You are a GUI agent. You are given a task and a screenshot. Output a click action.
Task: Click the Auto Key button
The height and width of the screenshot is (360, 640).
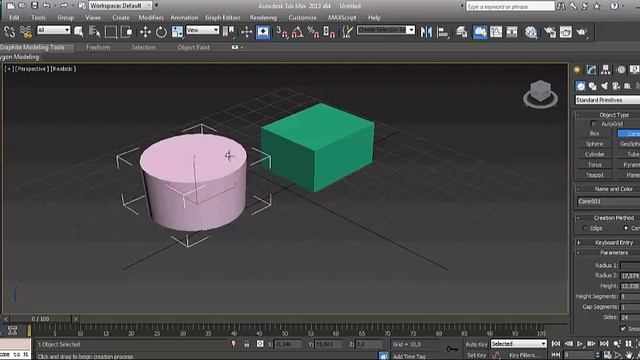[476, 344]
